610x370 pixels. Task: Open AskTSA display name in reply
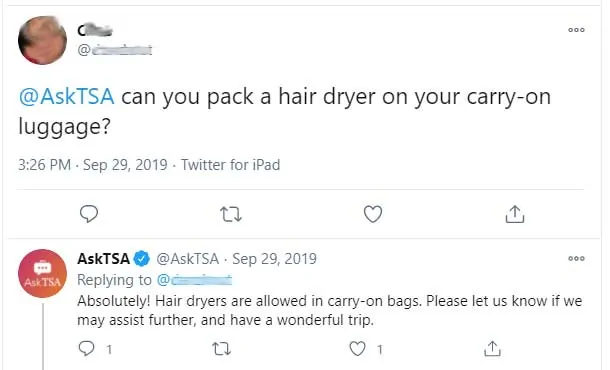[103, 259]
